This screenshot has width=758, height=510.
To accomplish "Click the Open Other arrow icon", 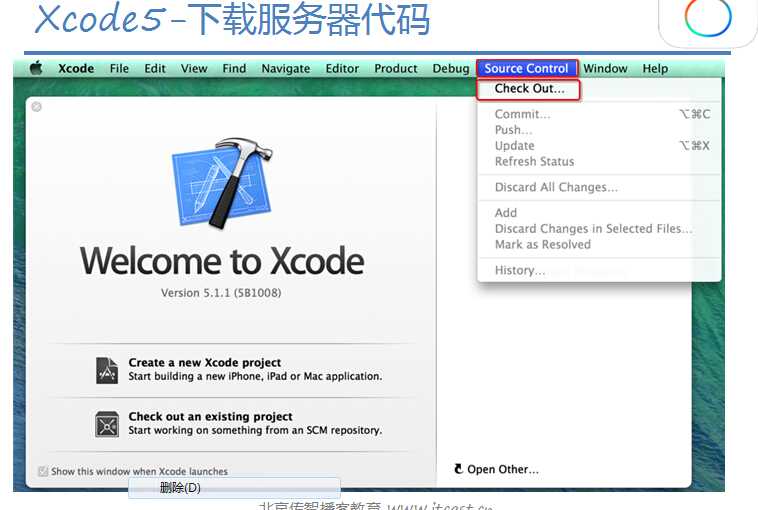I will tap(458, 468).
